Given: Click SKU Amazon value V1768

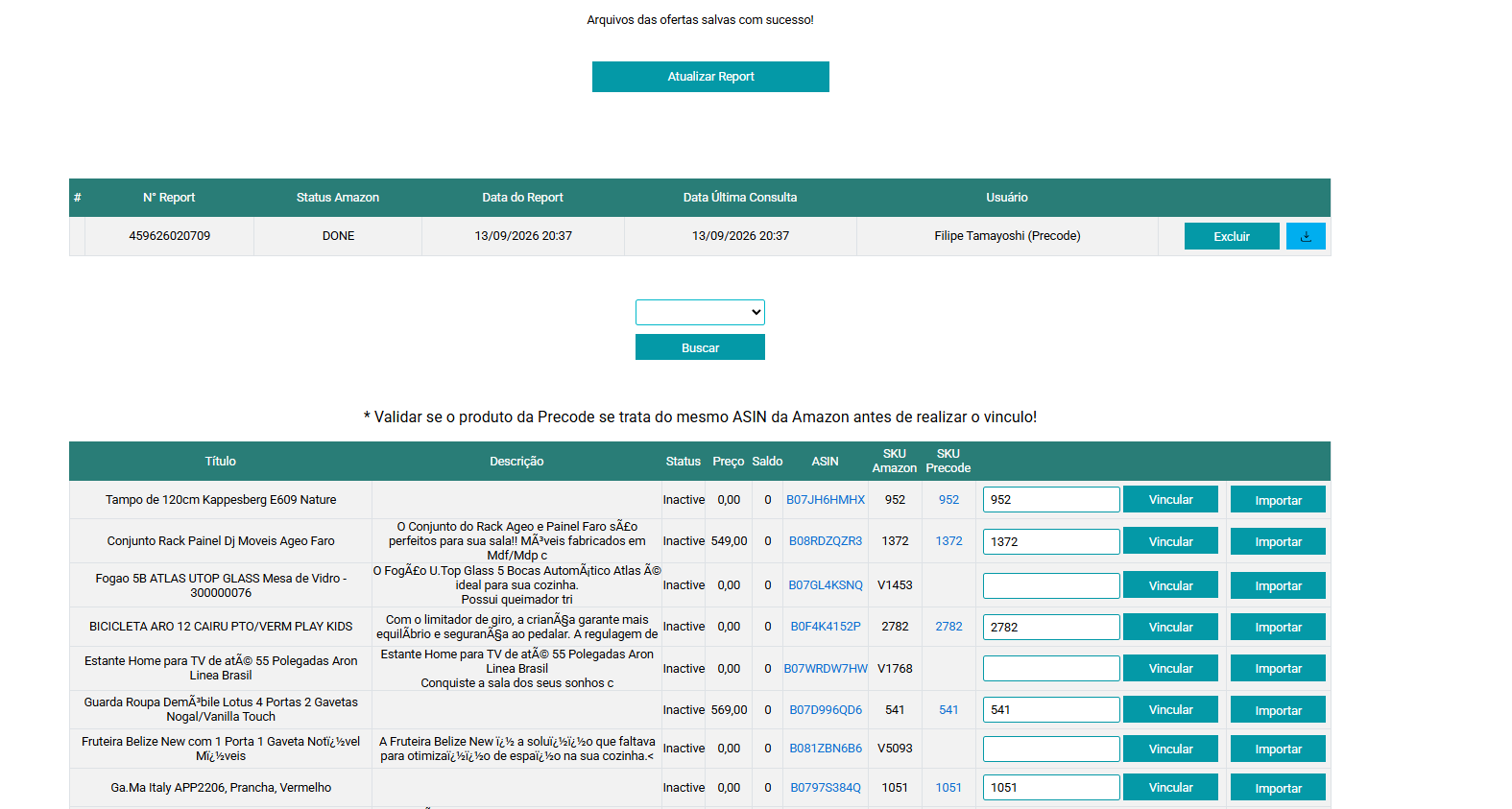Looking at the screenshot, I should click(895, 669).
